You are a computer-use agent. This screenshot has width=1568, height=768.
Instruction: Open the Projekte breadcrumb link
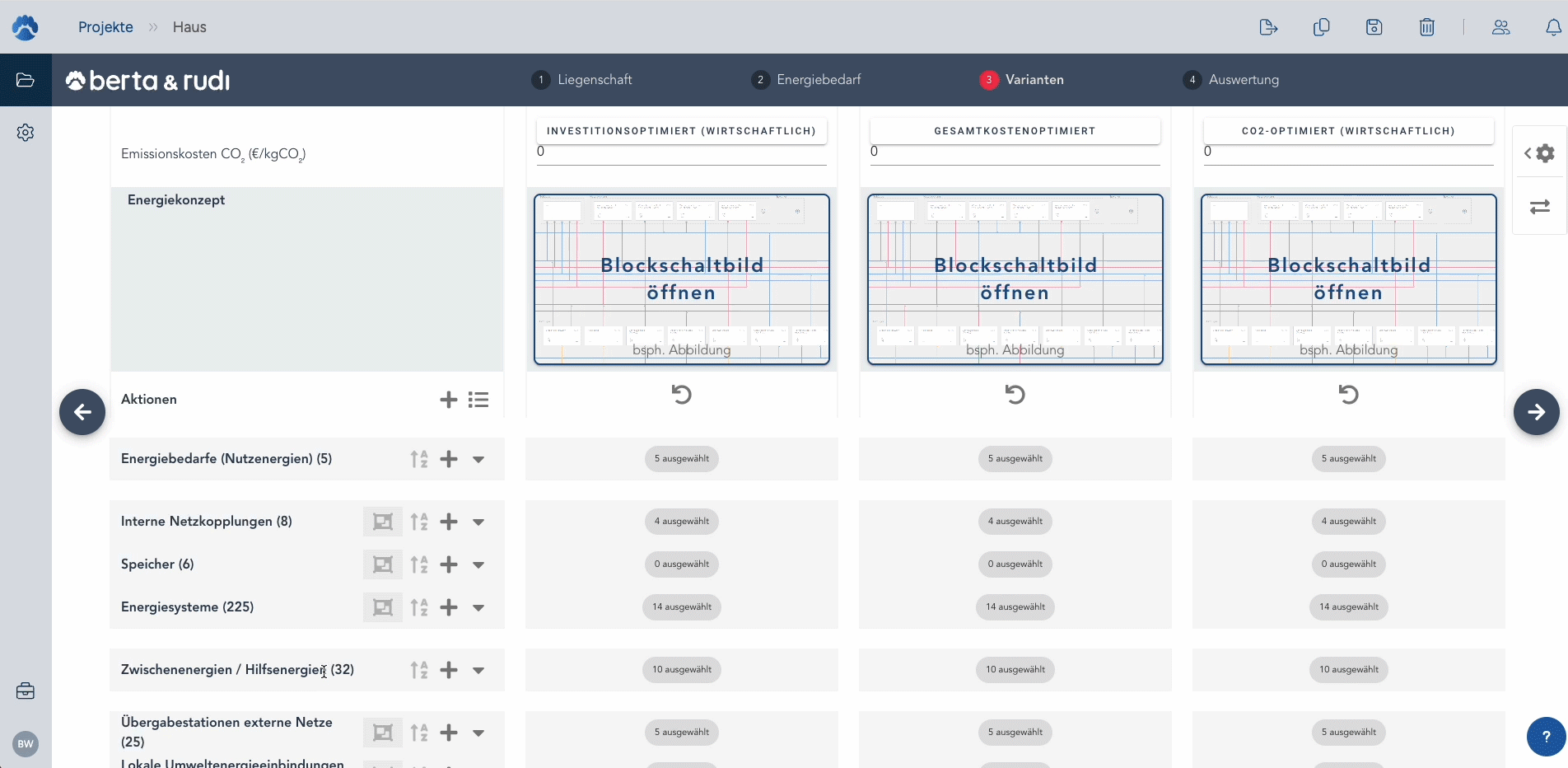105,27
